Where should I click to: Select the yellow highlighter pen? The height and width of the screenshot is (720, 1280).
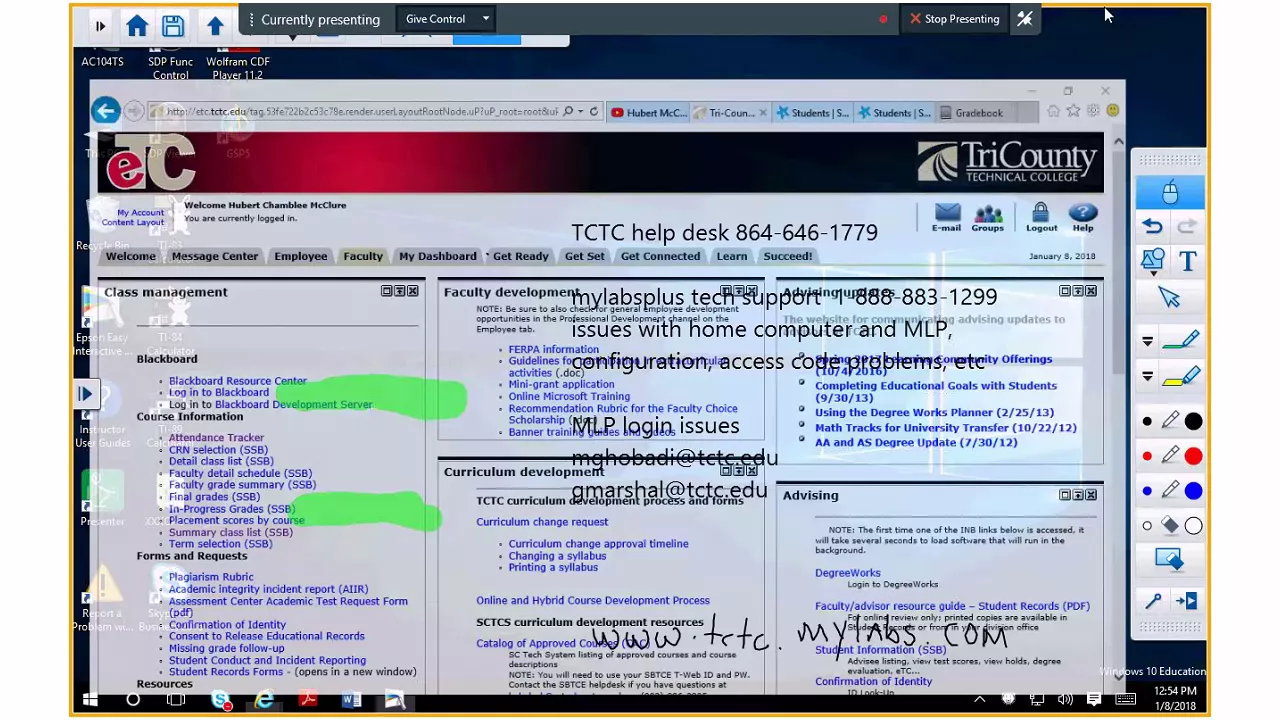pyautogui.click(x=1181, y=377)
